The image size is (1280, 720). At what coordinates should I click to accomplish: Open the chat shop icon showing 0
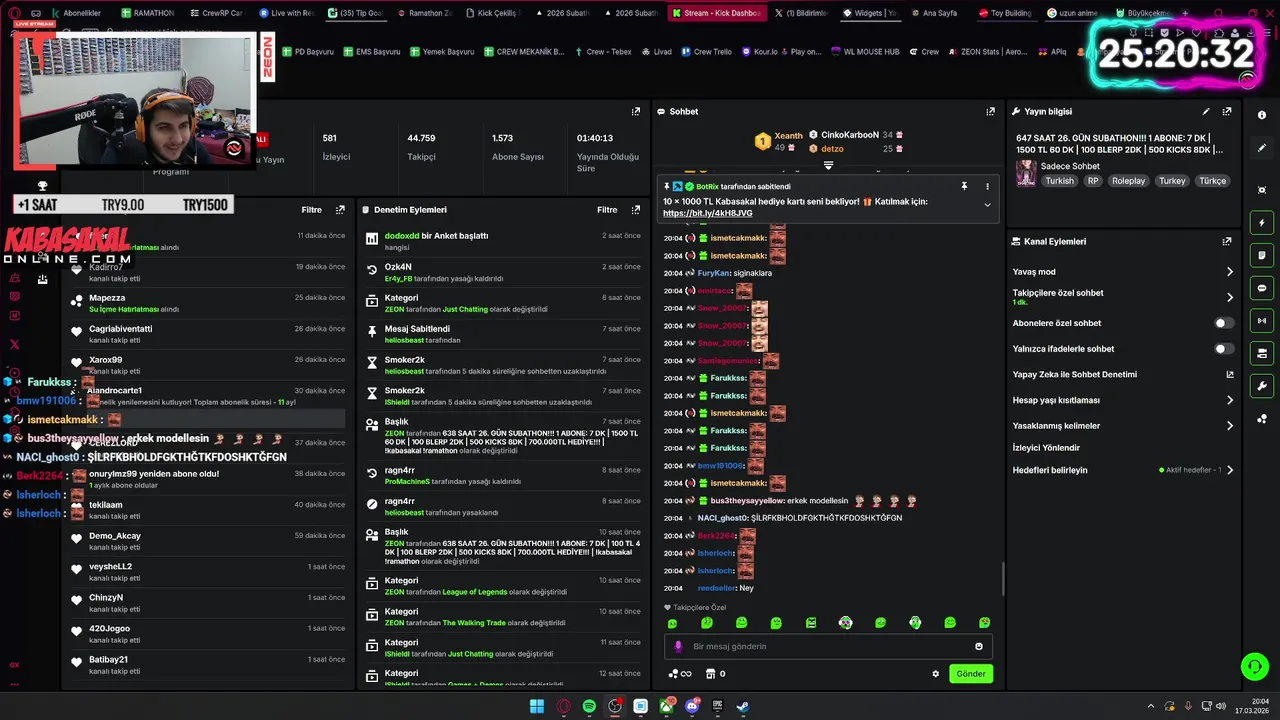click(x=715, y=674)
